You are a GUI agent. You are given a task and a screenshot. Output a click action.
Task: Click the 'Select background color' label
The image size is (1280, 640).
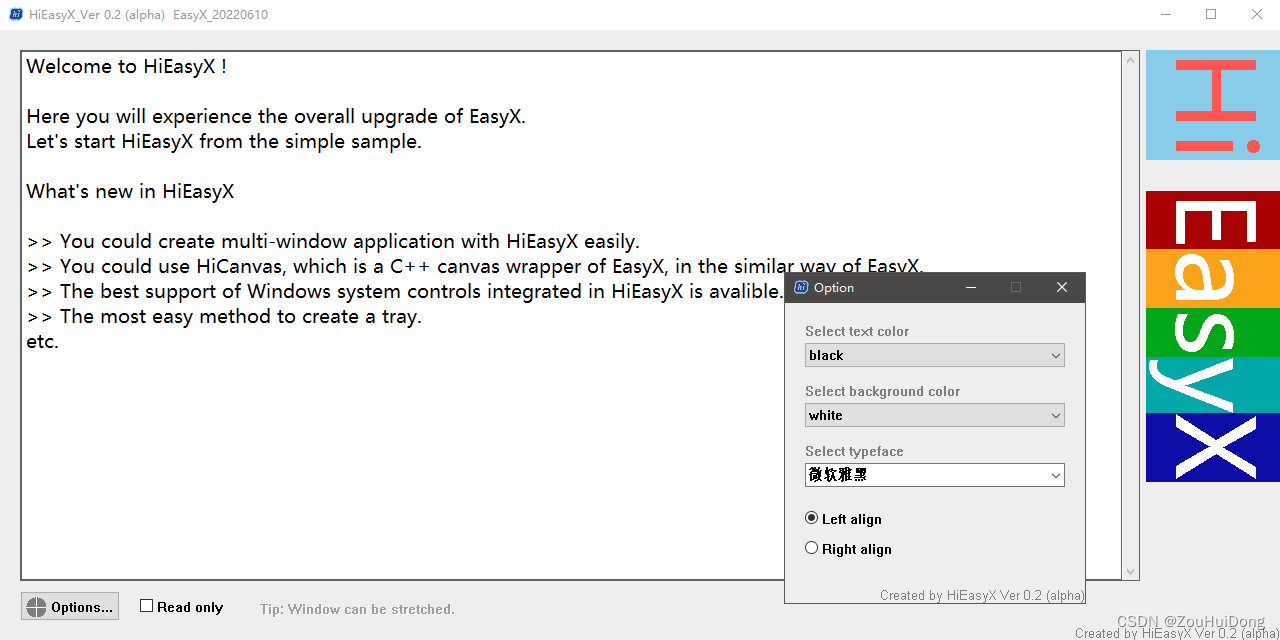[x=882, y=391]
